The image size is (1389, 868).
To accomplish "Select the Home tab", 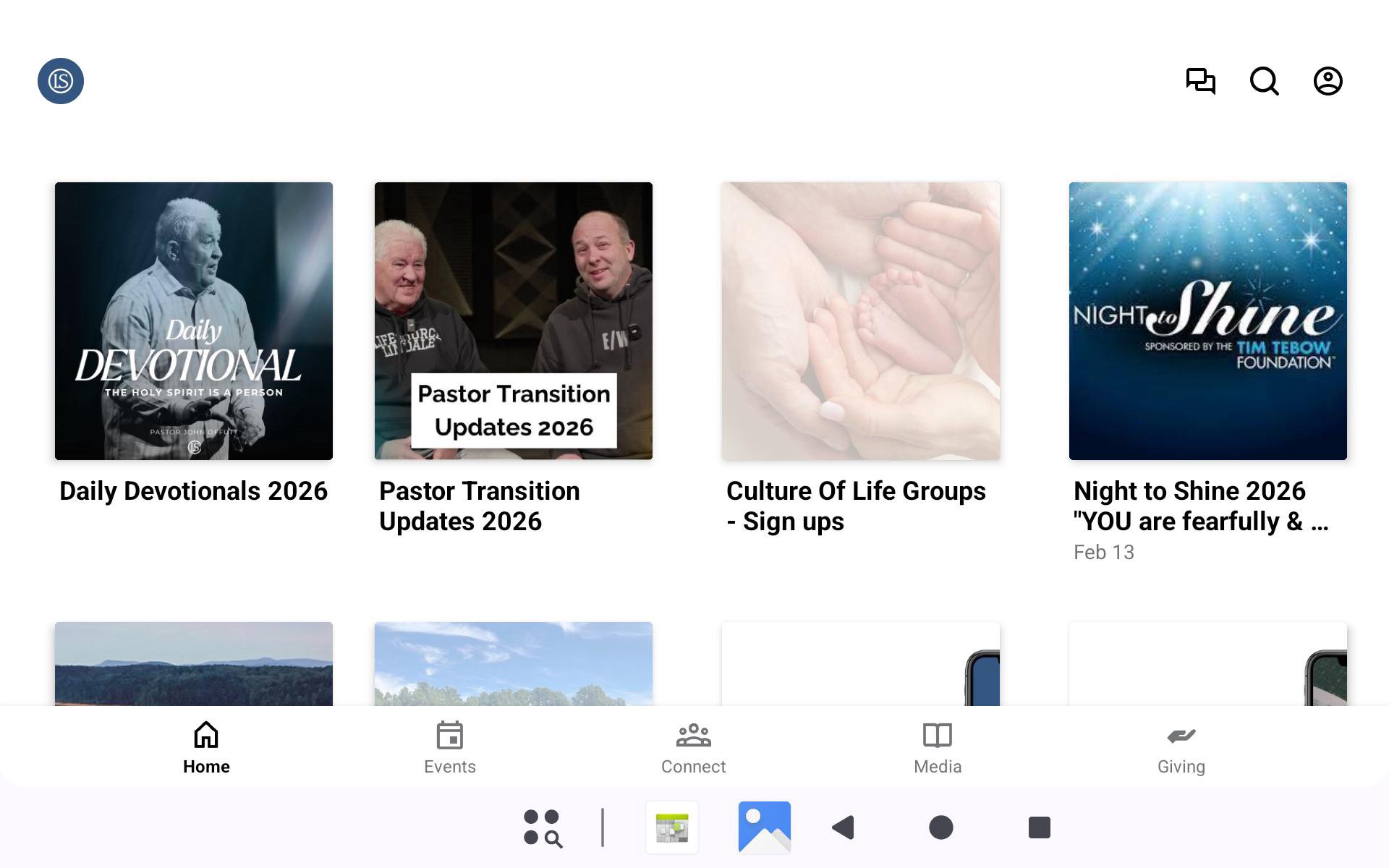I will click(x=206, y=748).
